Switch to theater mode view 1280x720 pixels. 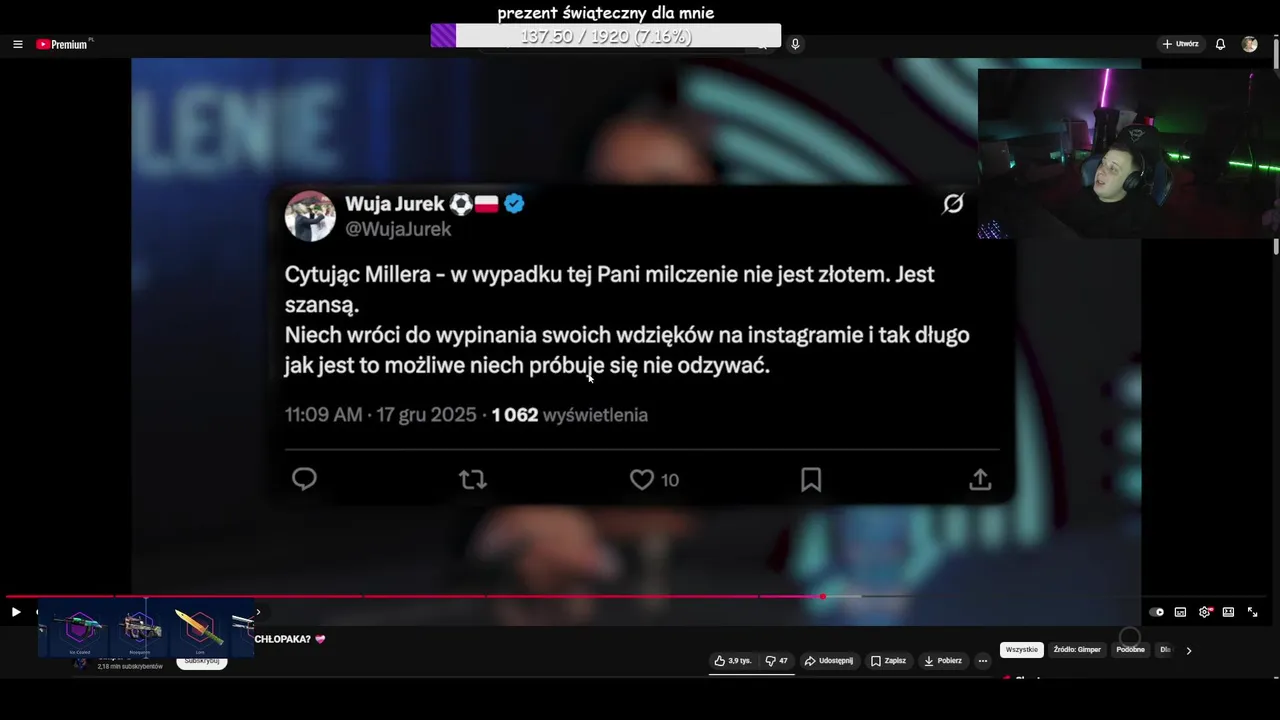pyautogui.click(x=1228, y=612)
